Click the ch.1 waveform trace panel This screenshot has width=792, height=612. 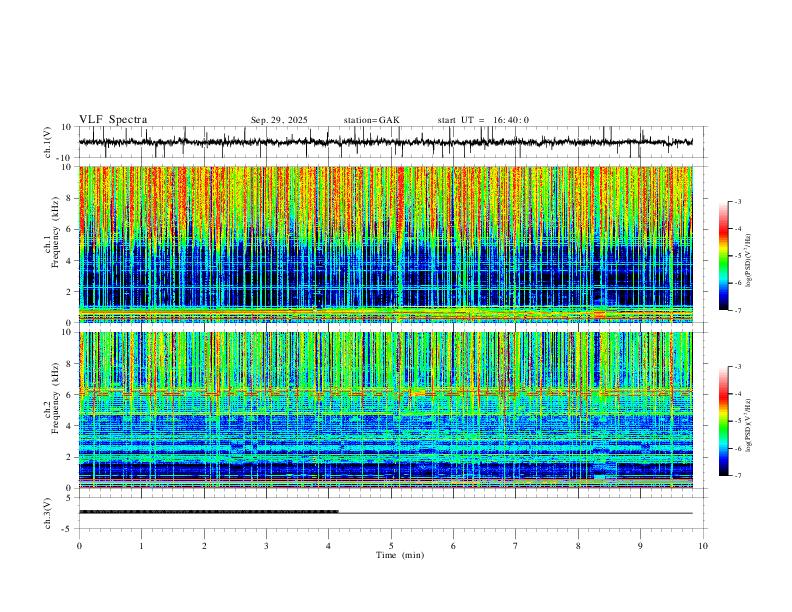pyautogui.click(x=393, y=142)
